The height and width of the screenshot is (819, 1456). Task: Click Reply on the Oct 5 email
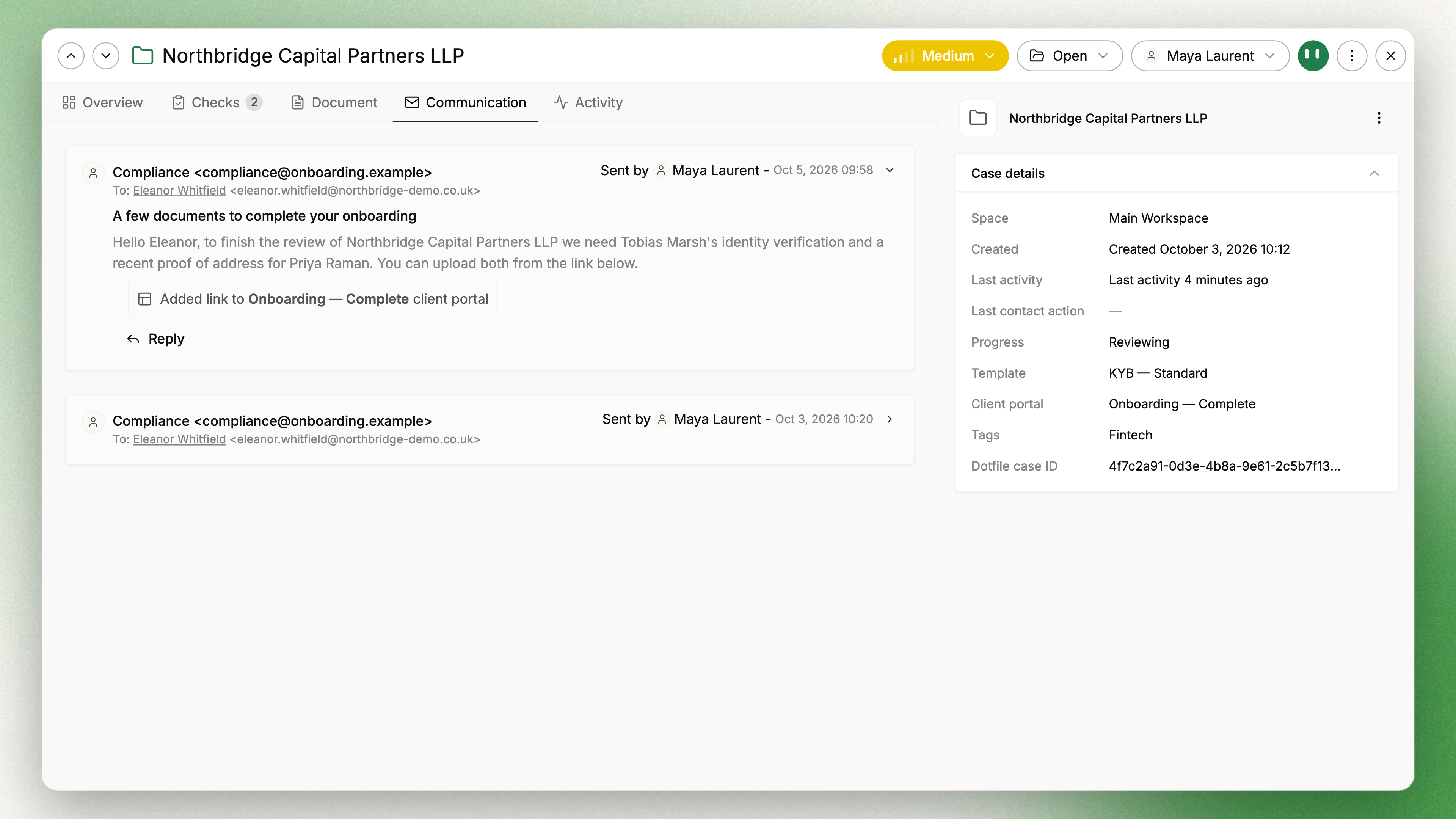pyautogui.click(x=156, y=339)
